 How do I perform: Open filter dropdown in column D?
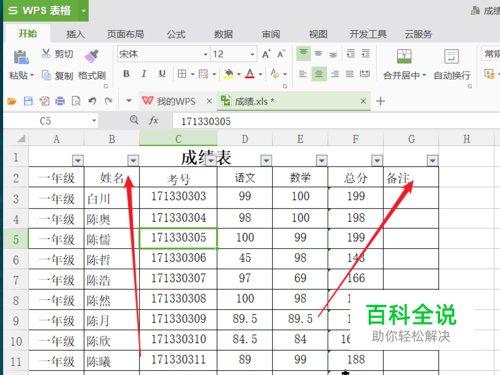[266, 161]
